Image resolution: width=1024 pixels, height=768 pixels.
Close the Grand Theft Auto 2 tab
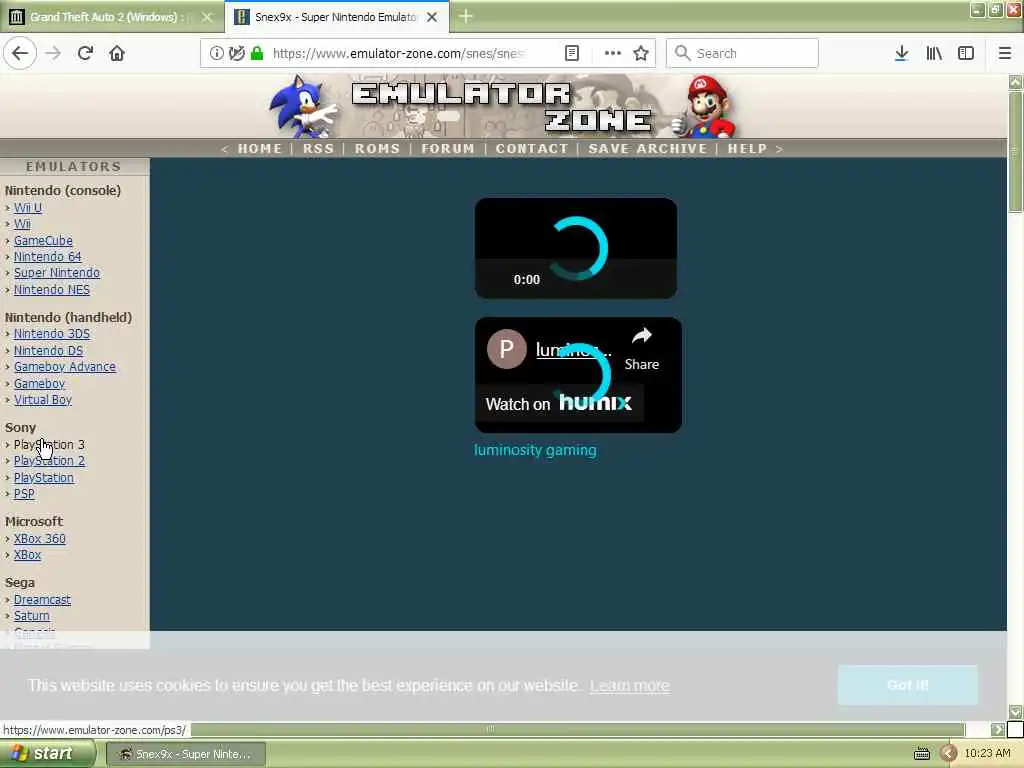click(x=207, y=17)
